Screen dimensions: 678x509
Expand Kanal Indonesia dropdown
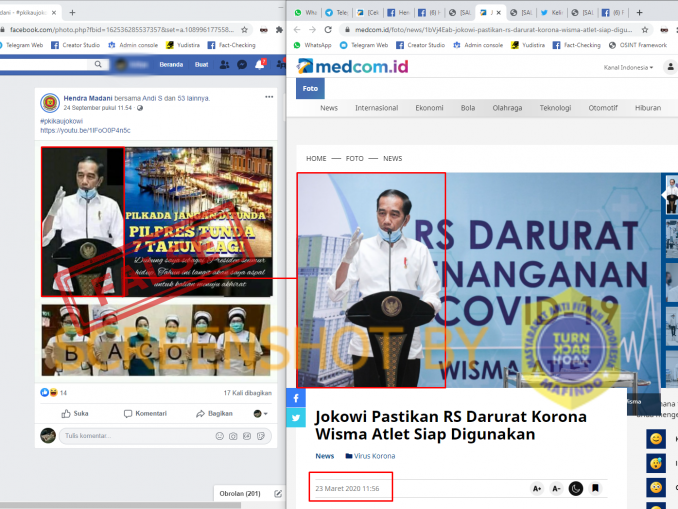[x=628, y=67]
